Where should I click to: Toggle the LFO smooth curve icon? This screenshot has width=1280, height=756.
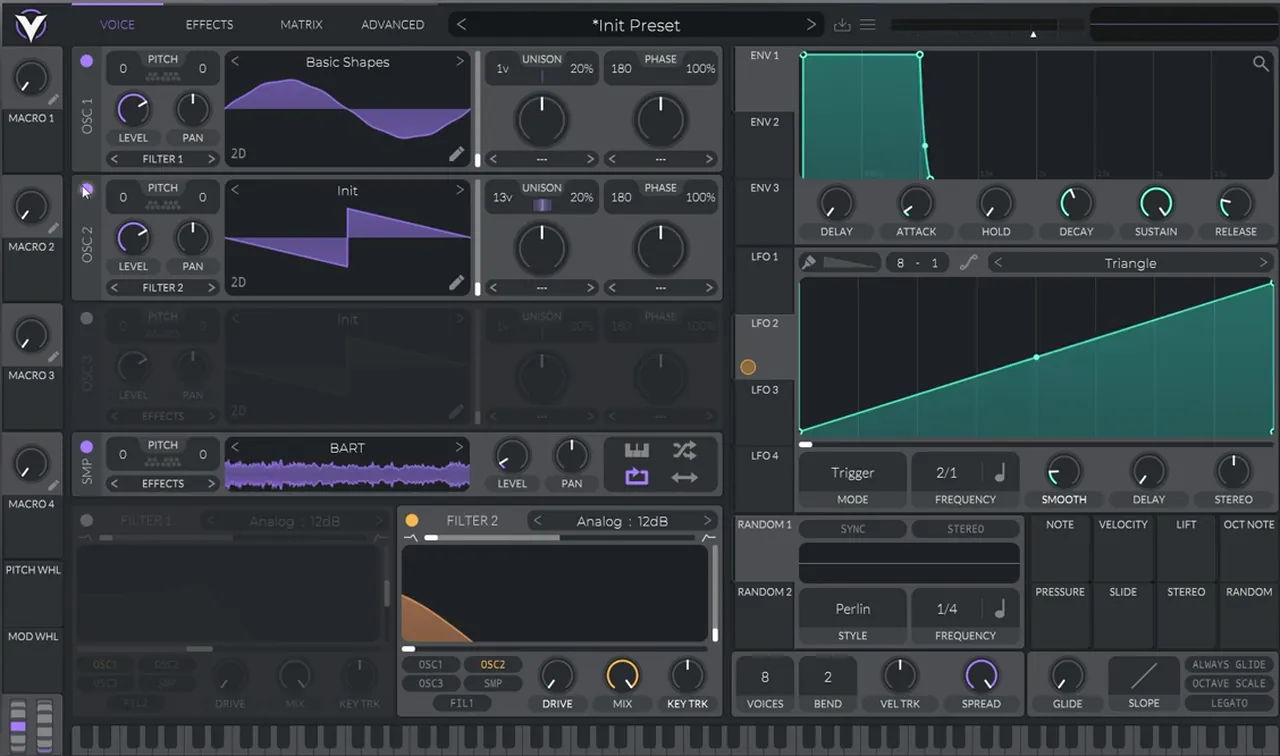968,263
